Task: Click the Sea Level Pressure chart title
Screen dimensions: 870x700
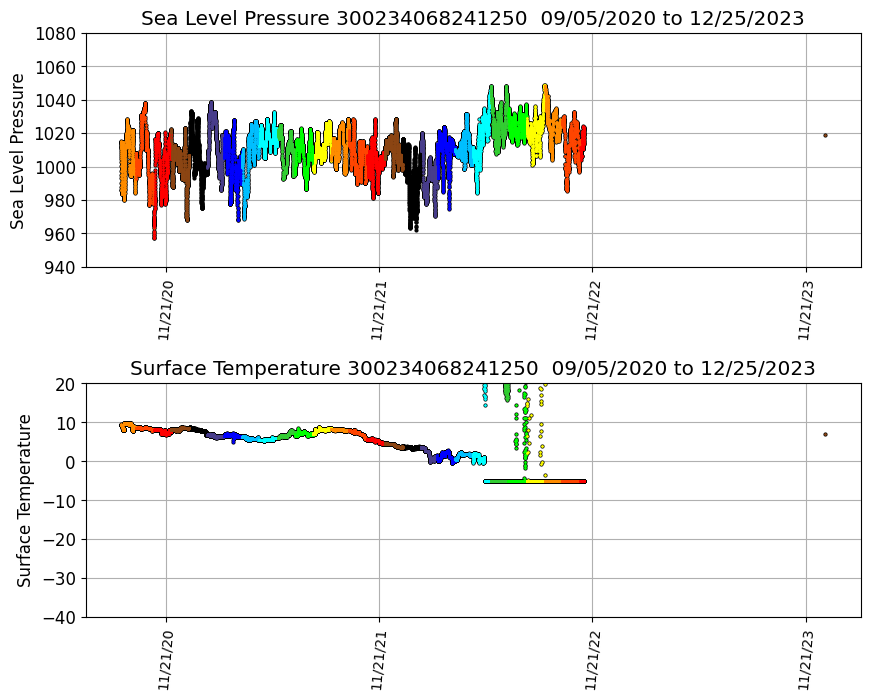Action: (472, 19)
